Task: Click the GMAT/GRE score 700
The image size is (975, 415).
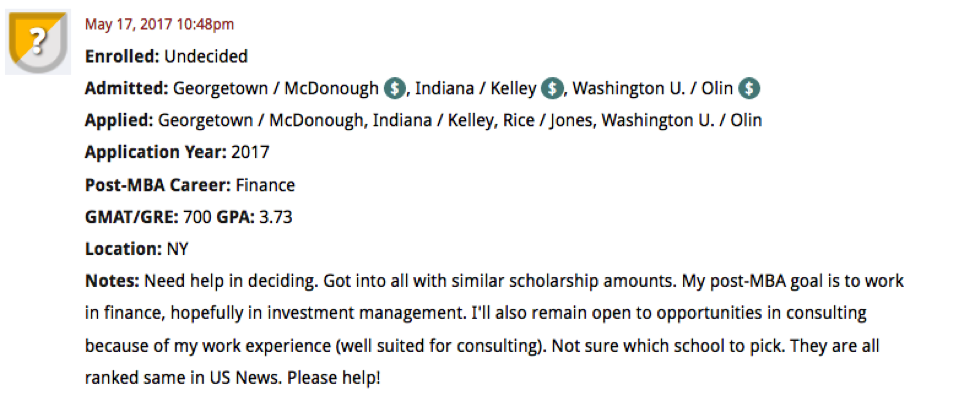Action: click(197, 217)
